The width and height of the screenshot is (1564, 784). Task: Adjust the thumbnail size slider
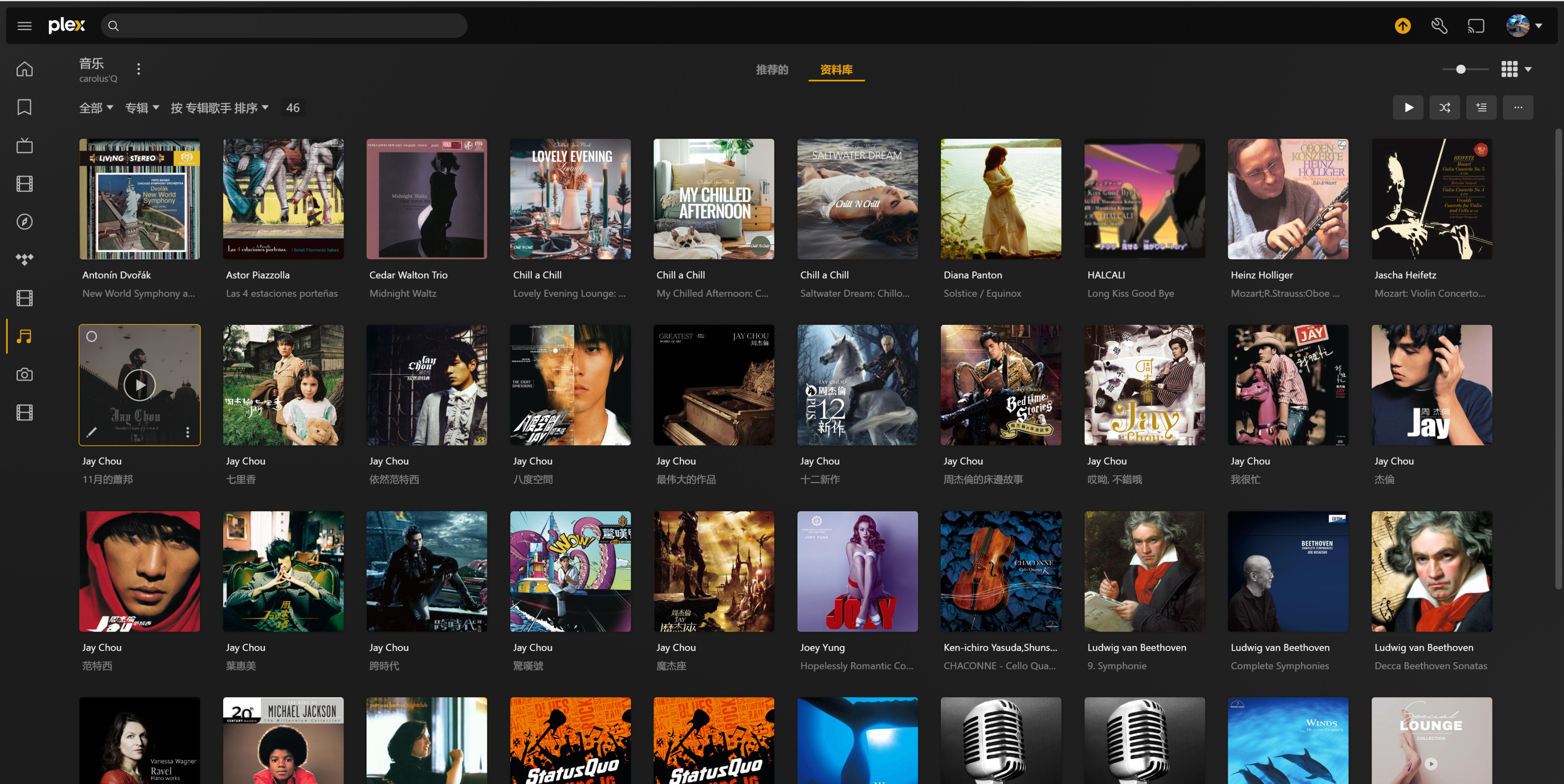pos(1461,69)
